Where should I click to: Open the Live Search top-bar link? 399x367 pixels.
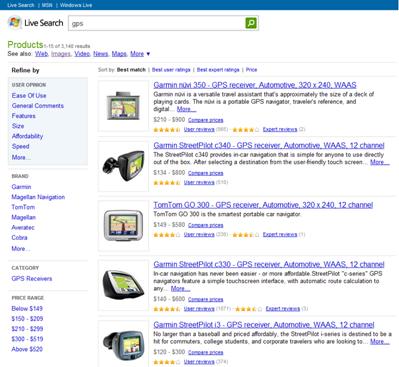click(x=21, y=5)
